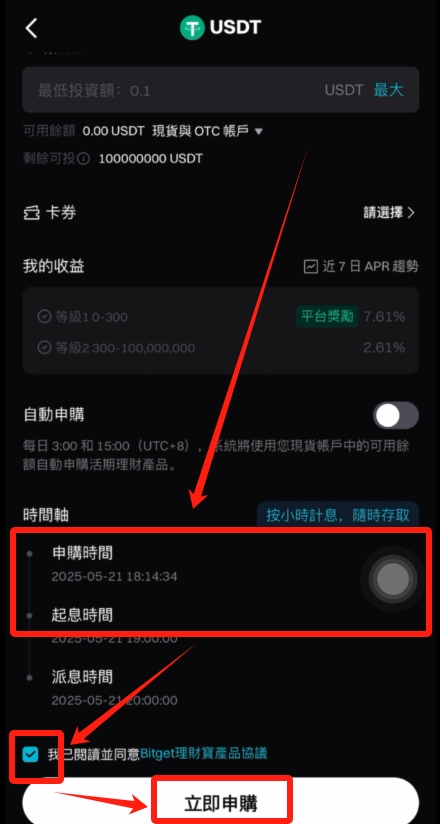This screenshot has width=440, height=824.
Task: Tap the floating assistive touch button
Action: (x=393, y=579)
